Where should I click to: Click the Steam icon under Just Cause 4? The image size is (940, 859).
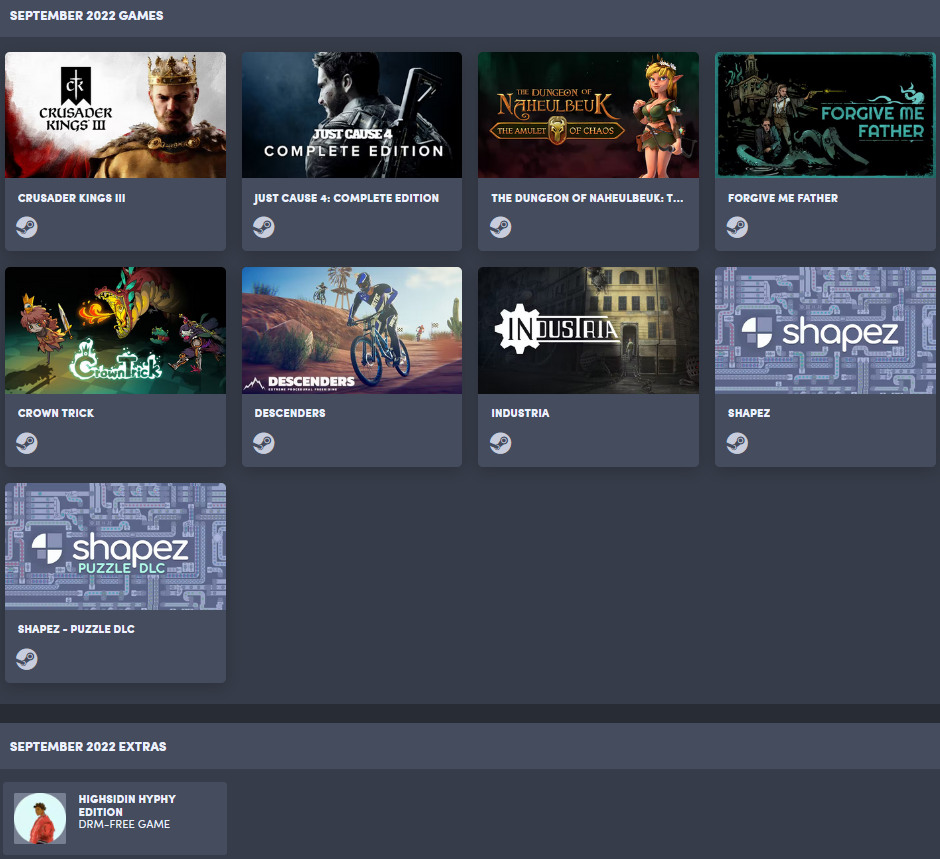[x=264, y=227]
